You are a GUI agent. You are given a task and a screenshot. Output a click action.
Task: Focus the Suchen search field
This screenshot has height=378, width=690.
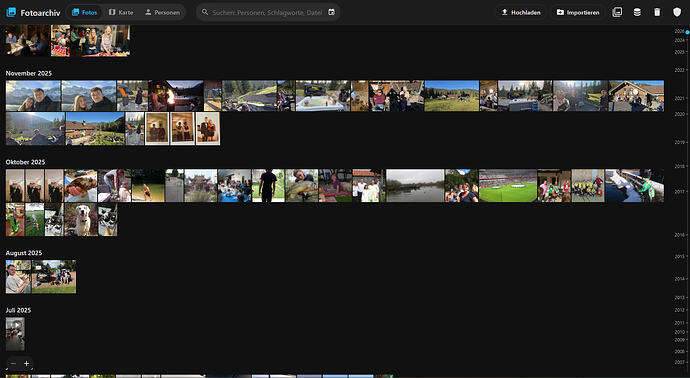click(x=267, y=12)
